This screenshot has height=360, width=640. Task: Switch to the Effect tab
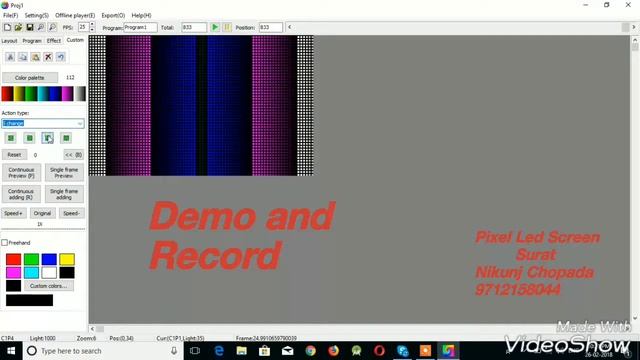tap(53, 41)
